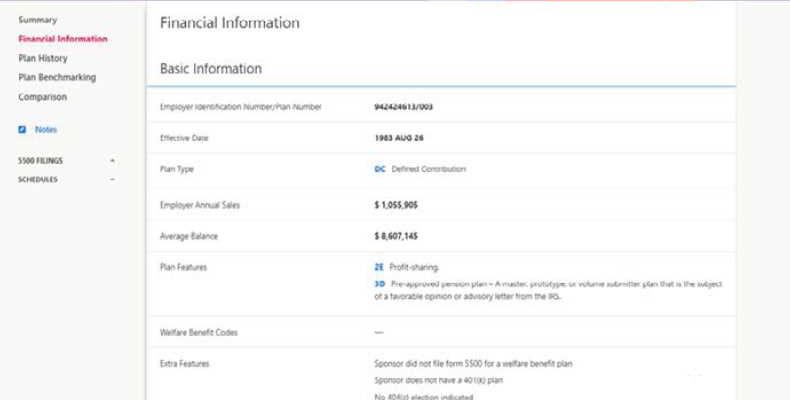Image resolution: width=790 pixels, height=400 pixels.
Task: Click the Basic Information section heading
Action: (211, 69)
